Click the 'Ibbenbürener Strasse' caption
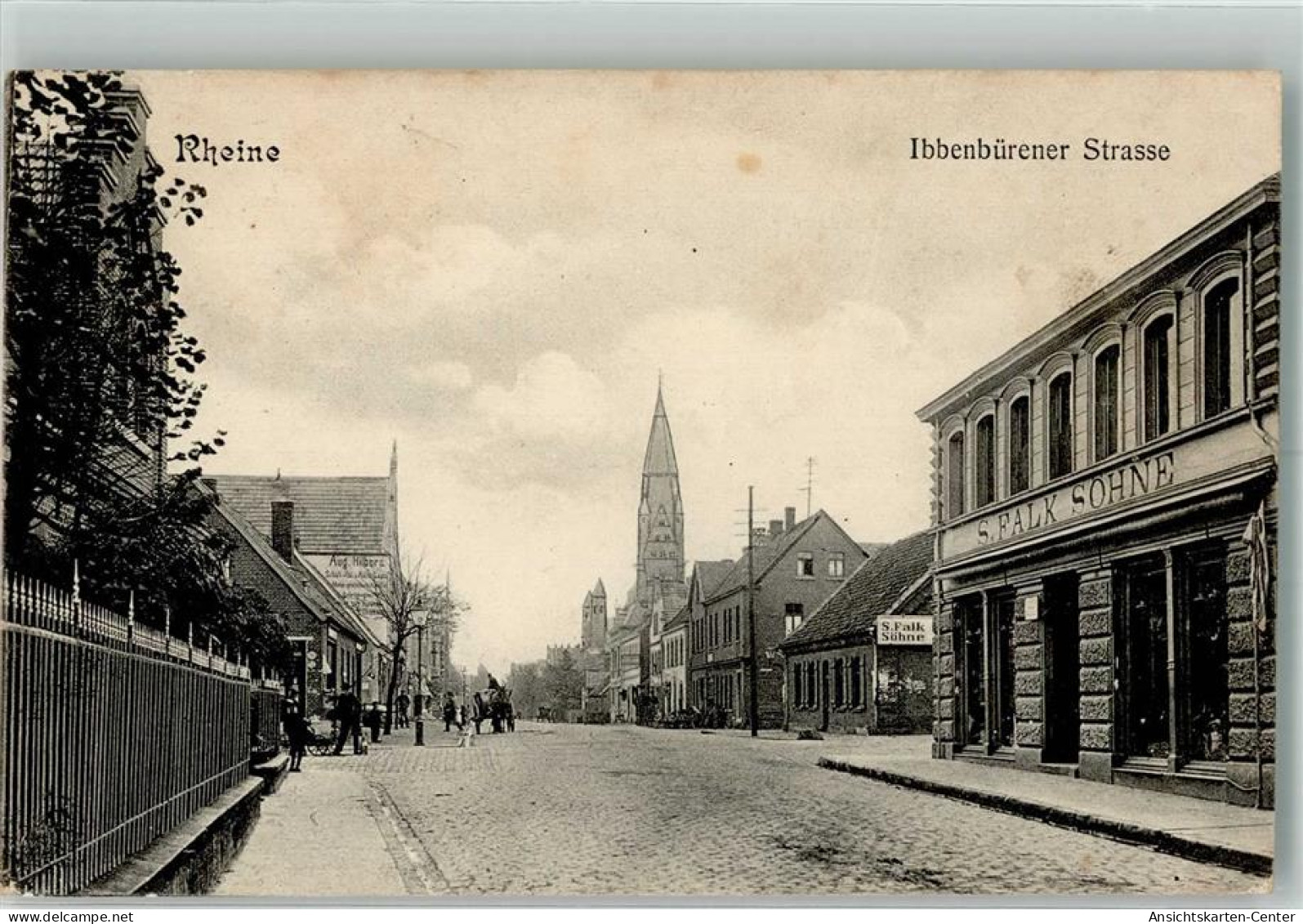1303x924 pixels. click(1039, 150)
